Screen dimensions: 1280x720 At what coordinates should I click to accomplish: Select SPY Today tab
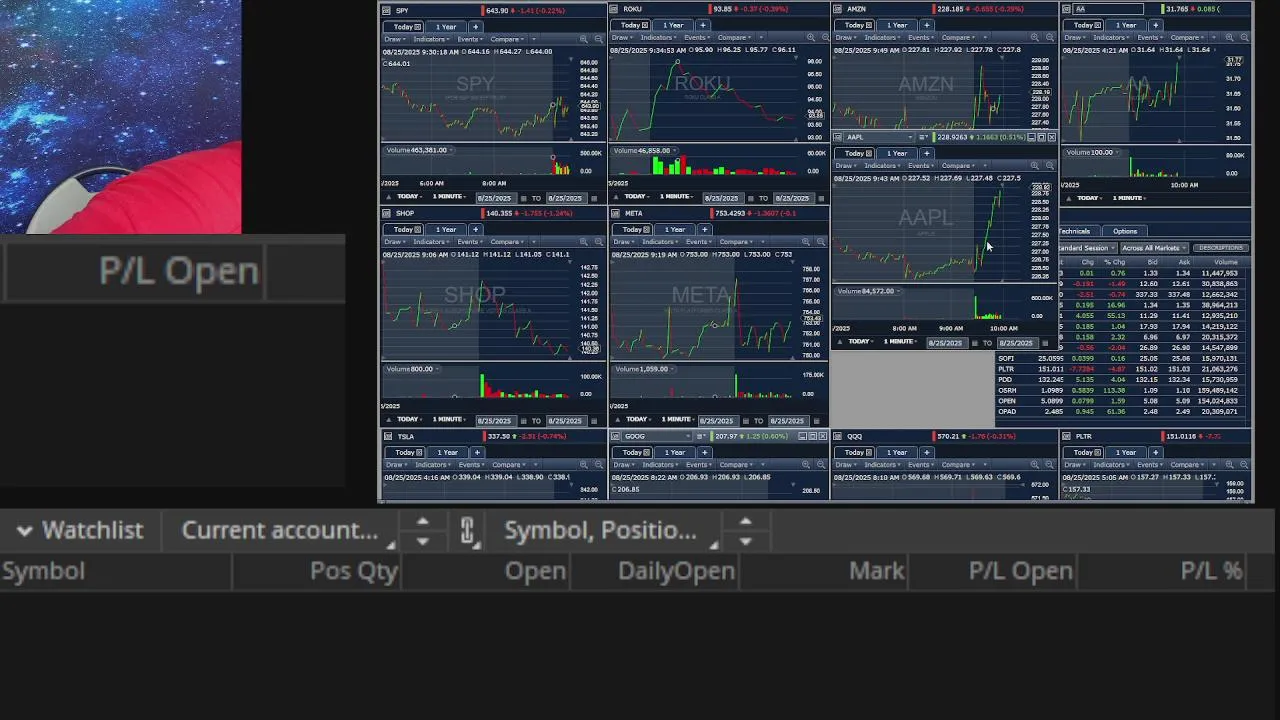(x=404, y=26)
